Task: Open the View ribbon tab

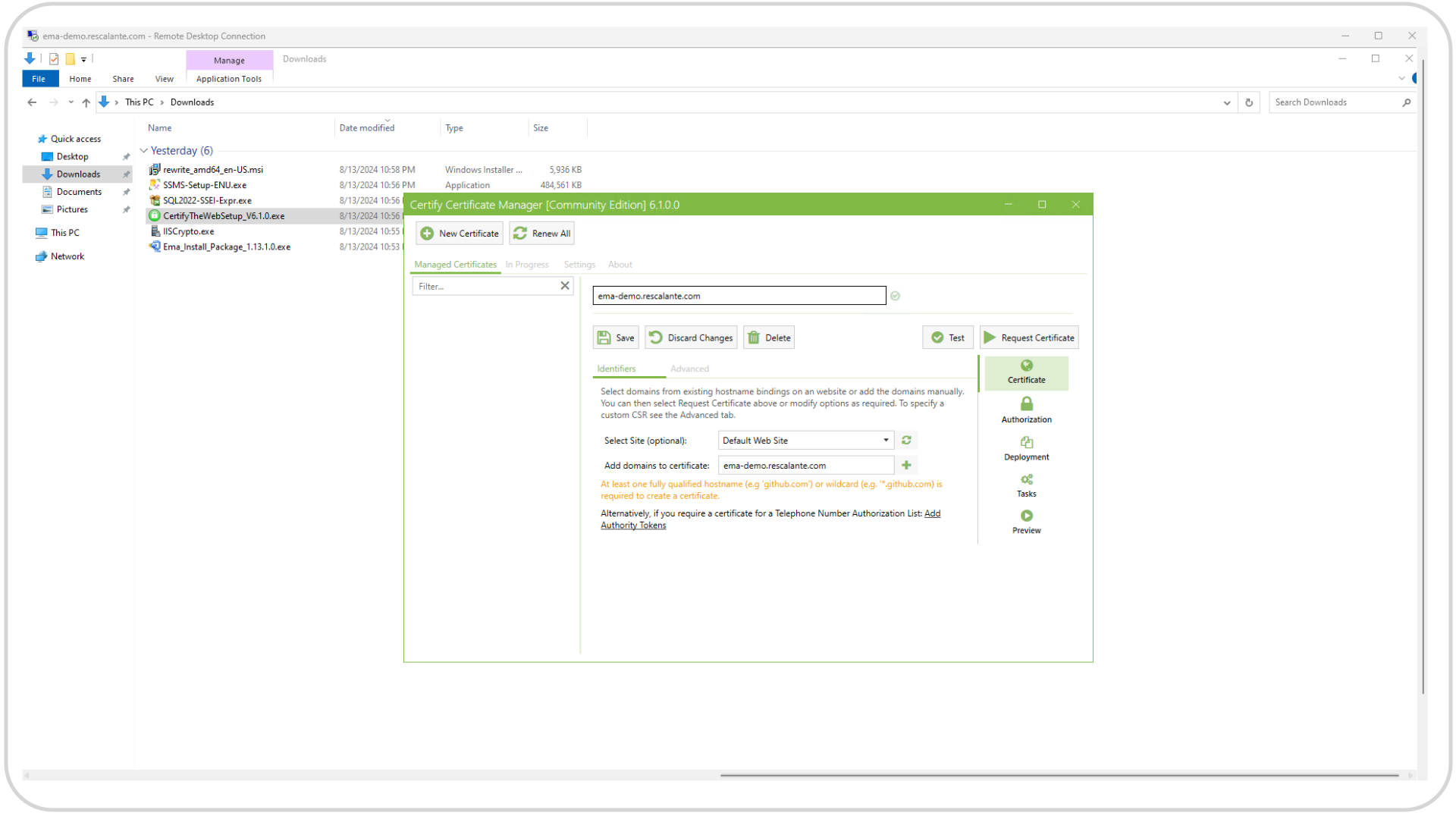Action: pyautogui.click(x=164, y=79)
